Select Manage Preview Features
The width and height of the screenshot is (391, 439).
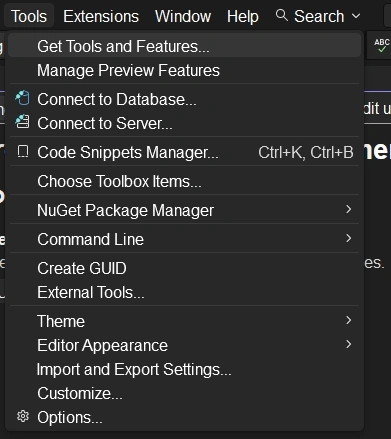tap(184, 70)
